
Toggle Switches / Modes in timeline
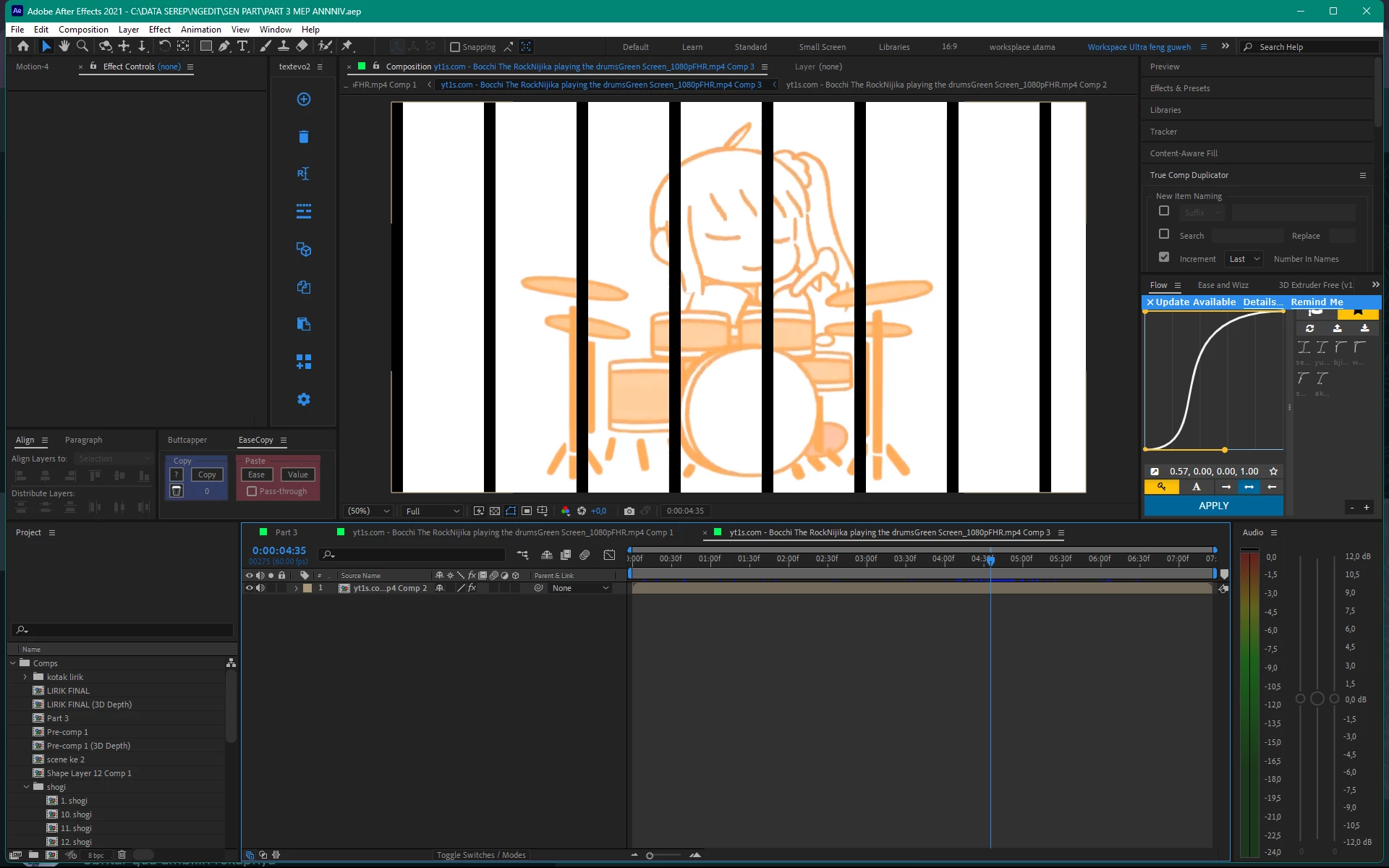[481, 855]
